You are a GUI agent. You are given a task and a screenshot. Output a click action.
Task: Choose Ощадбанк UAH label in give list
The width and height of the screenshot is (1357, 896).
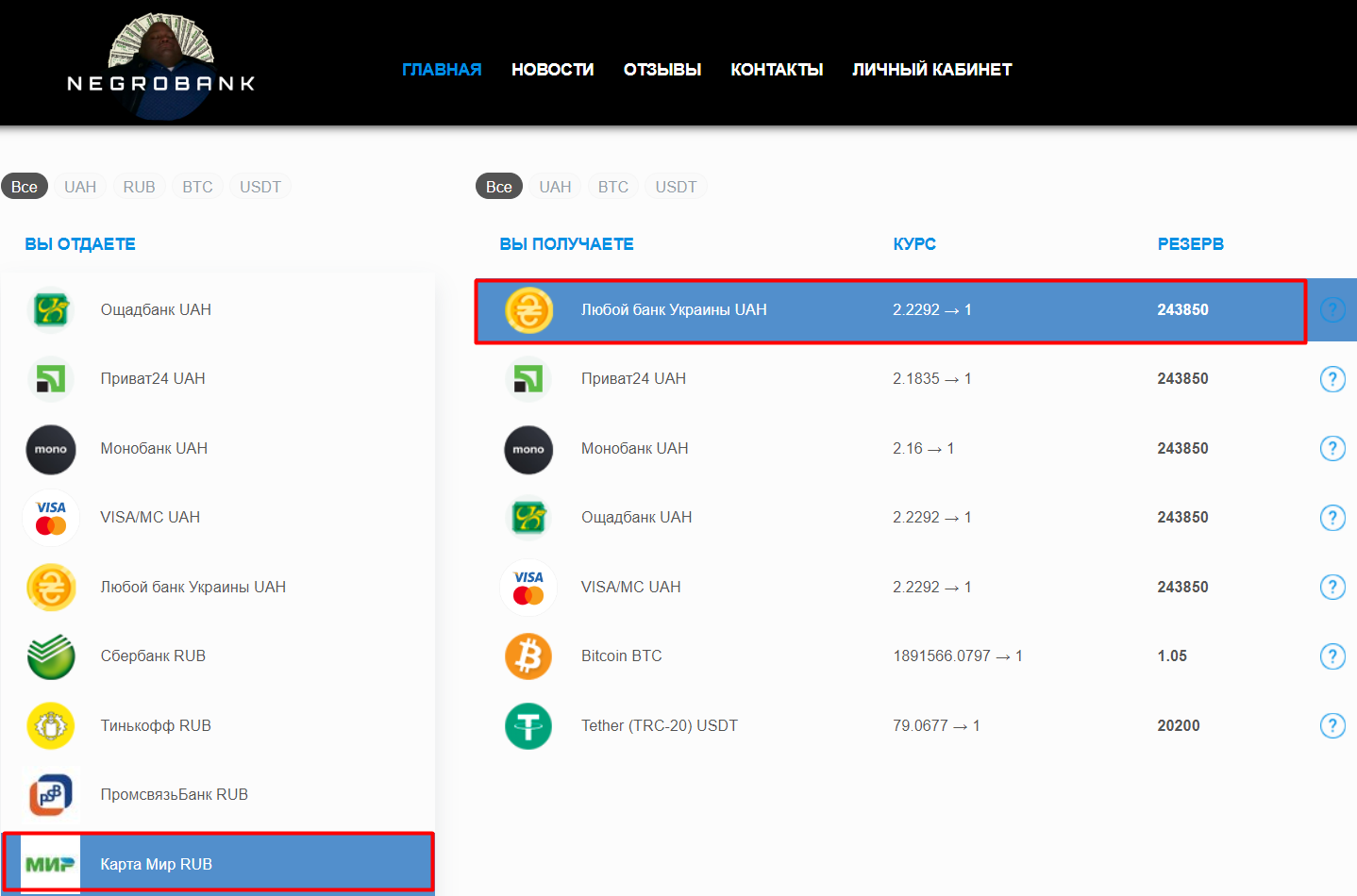156,309
